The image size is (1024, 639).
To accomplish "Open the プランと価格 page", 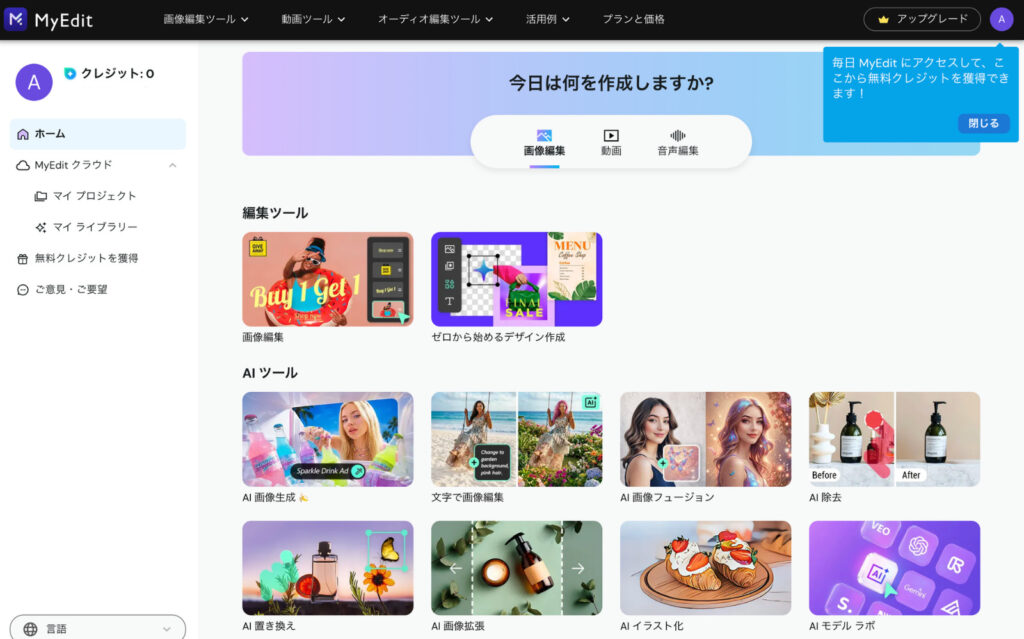I will (x=633, y=19).
